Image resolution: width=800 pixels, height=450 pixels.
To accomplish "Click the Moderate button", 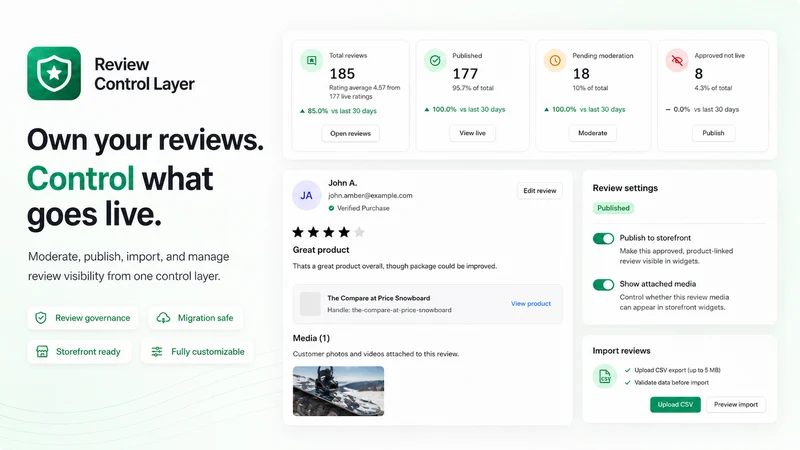I will pos(592,133).
